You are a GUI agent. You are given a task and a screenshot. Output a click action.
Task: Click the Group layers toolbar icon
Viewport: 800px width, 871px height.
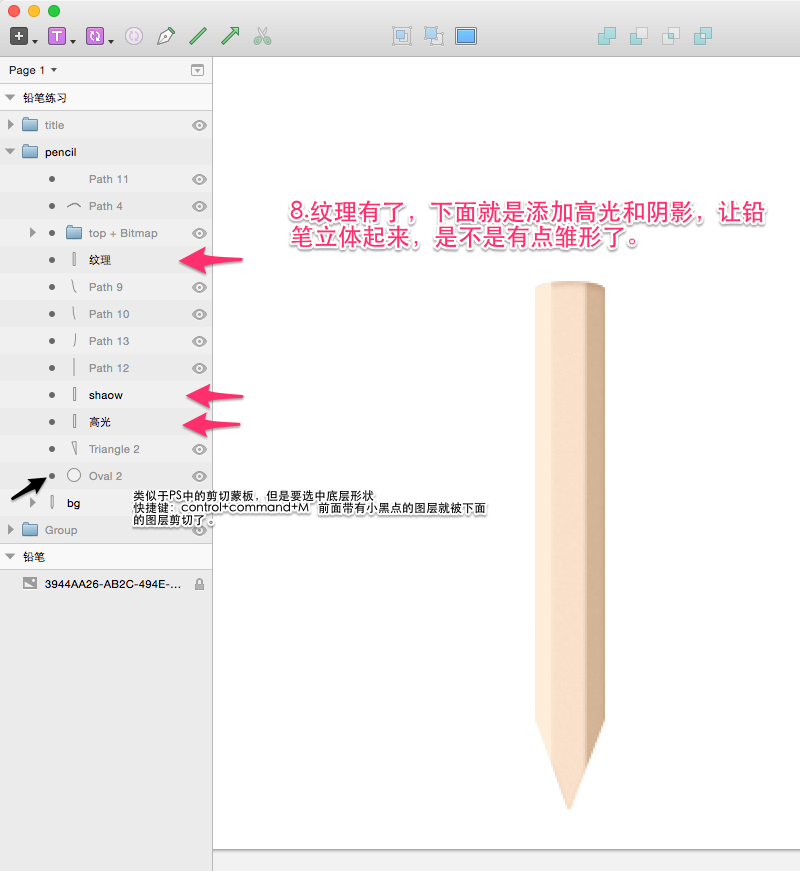[x=402, y=36]
